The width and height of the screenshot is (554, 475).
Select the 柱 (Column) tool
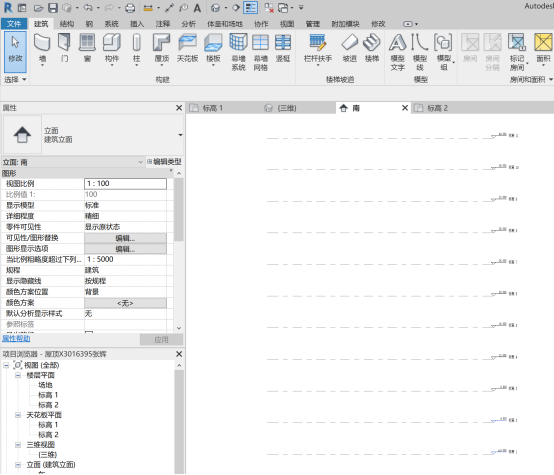point(137,48)
